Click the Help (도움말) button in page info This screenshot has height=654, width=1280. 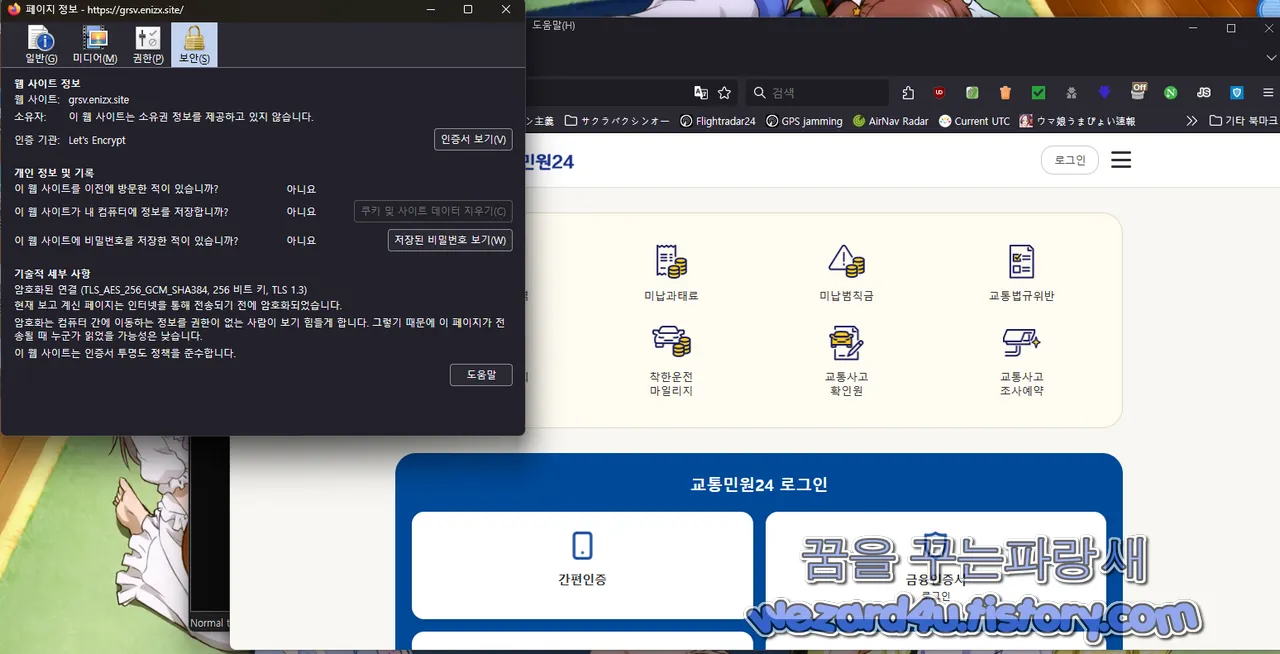pyautogui.click(x=481, y=374)
